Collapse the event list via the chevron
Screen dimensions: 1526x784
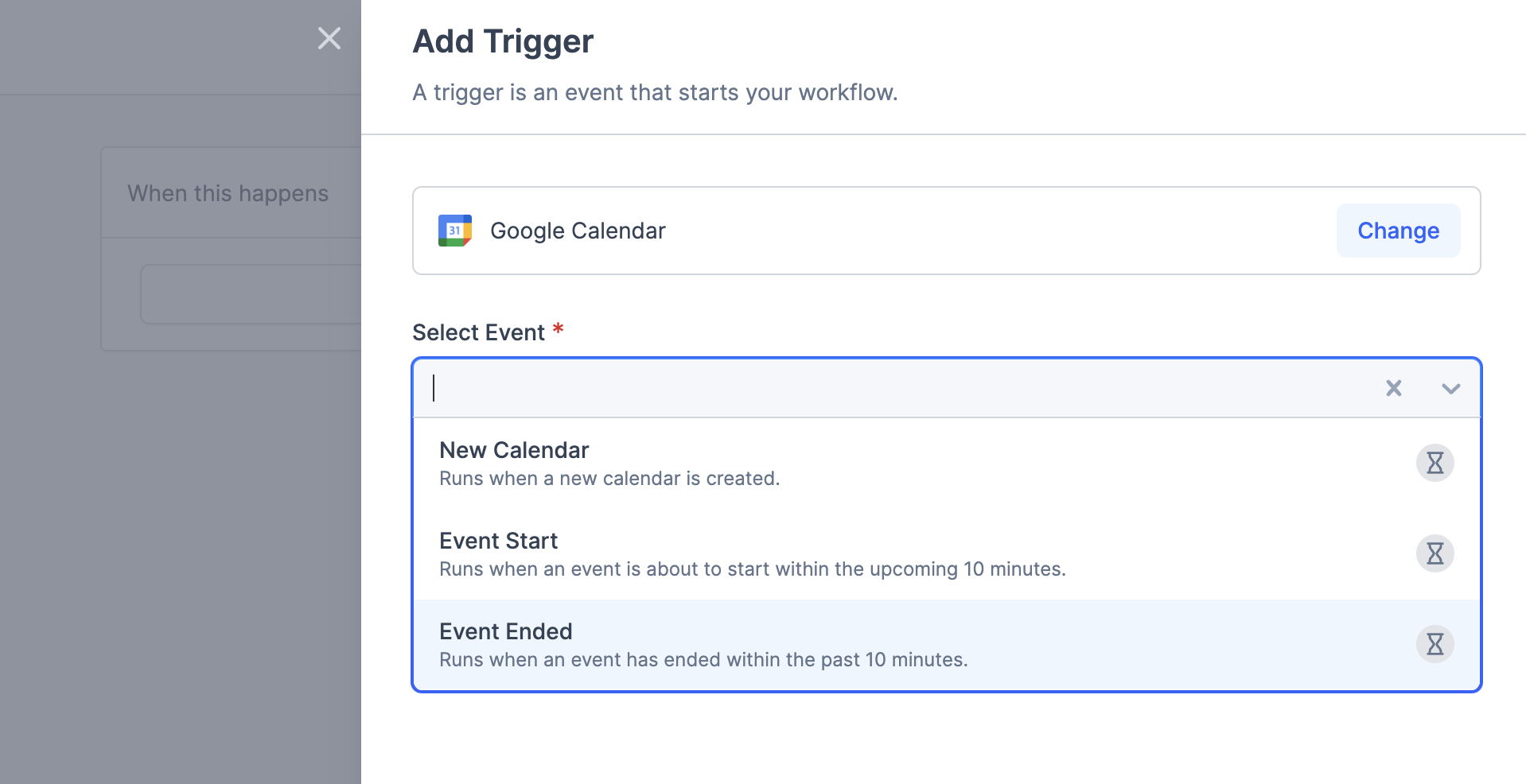coord(1450,389)
